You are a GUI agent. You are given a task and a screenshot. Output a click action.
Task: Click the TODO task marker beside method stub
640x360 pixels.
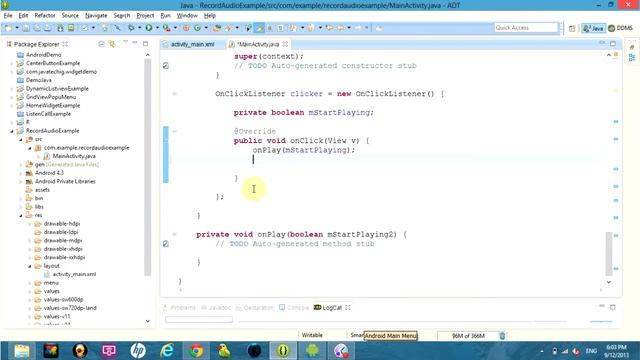pyautogui.click(x=166, y=244)
